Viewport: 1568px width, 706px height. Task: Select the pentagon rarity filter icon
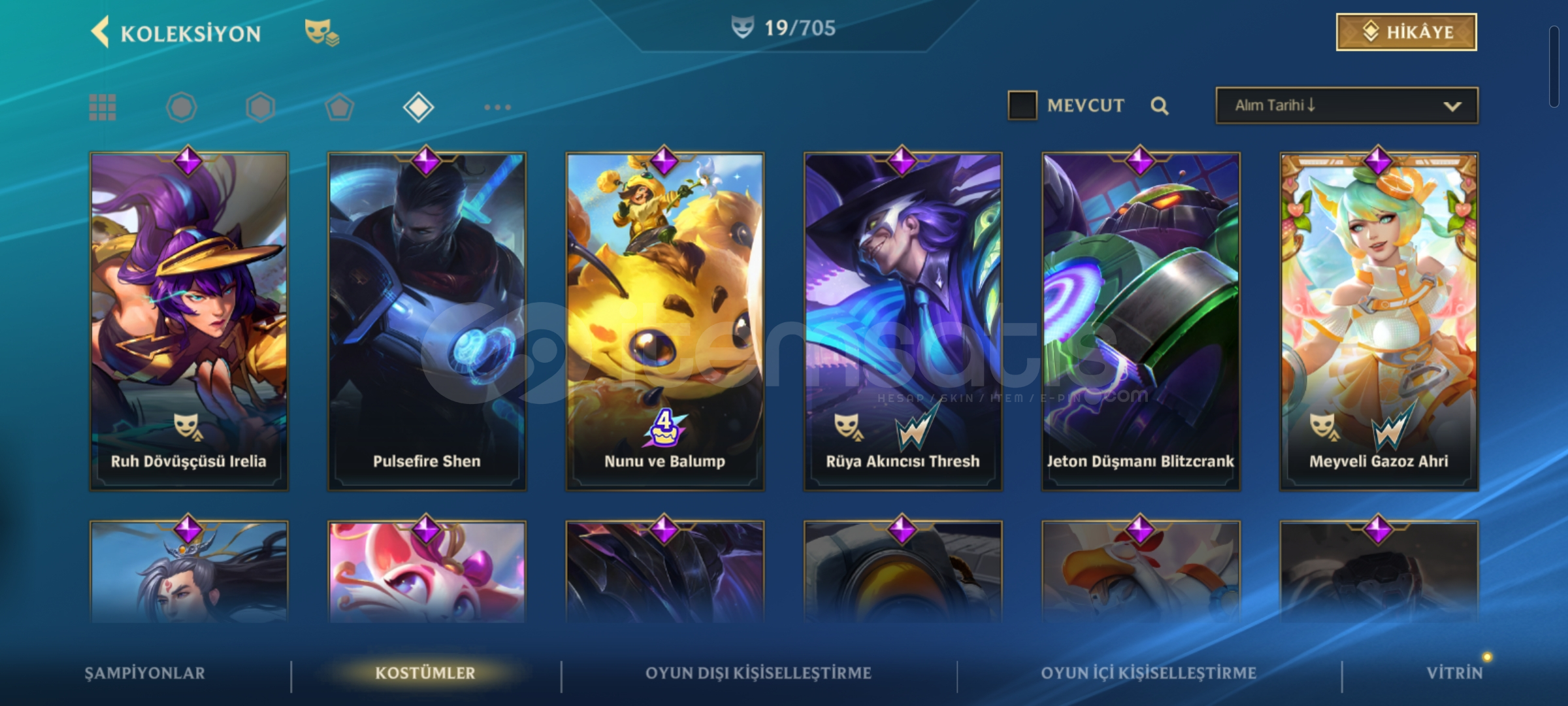(x=340, y=107)
